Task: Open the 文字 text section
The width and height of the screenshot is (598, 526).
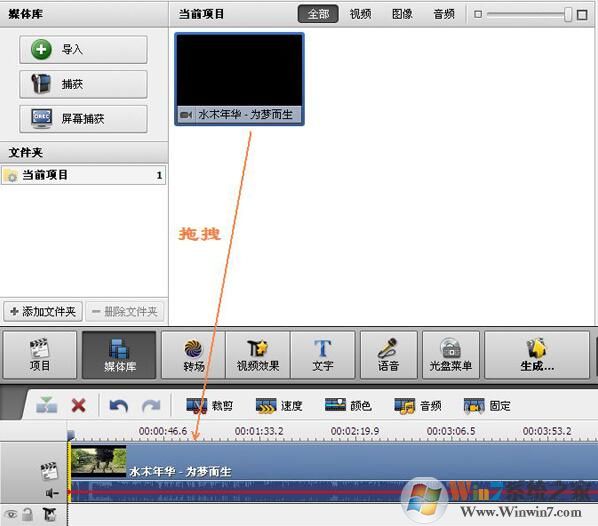Action: [x=323, y=355]
